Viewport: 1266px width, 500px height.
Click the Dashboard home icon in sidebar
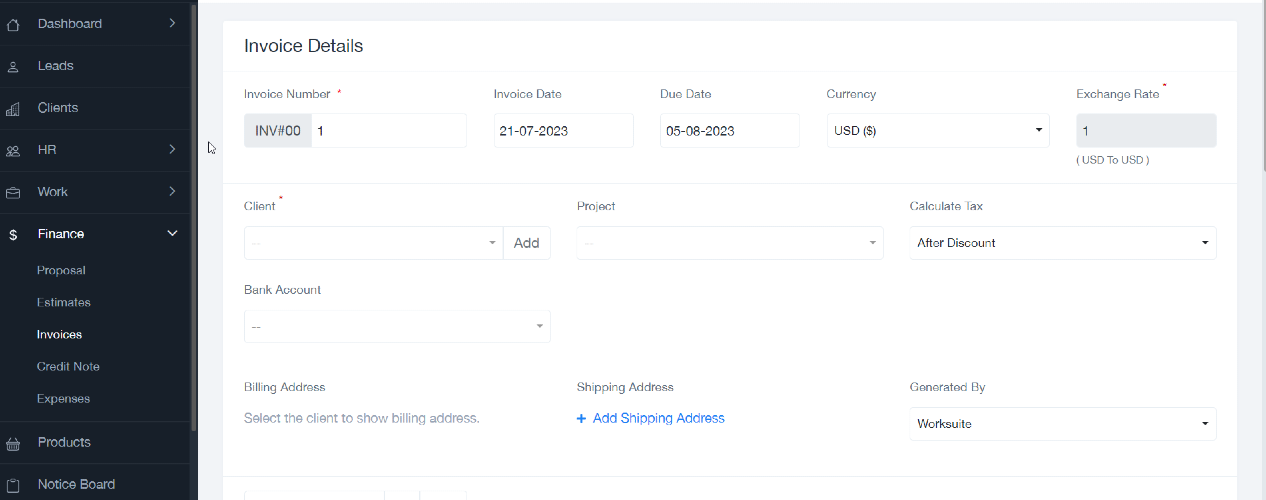click(13, 24)
